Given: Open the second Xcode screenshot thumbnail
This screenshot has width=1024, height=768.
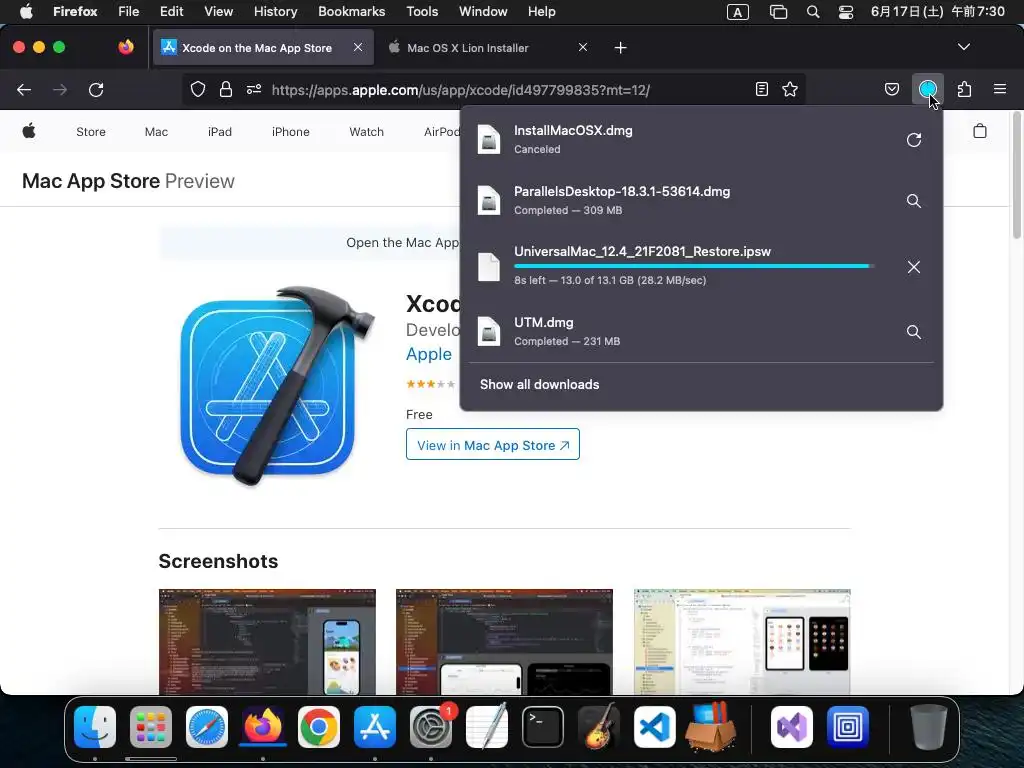Looking at the screenshot, I should pos(504,642).
